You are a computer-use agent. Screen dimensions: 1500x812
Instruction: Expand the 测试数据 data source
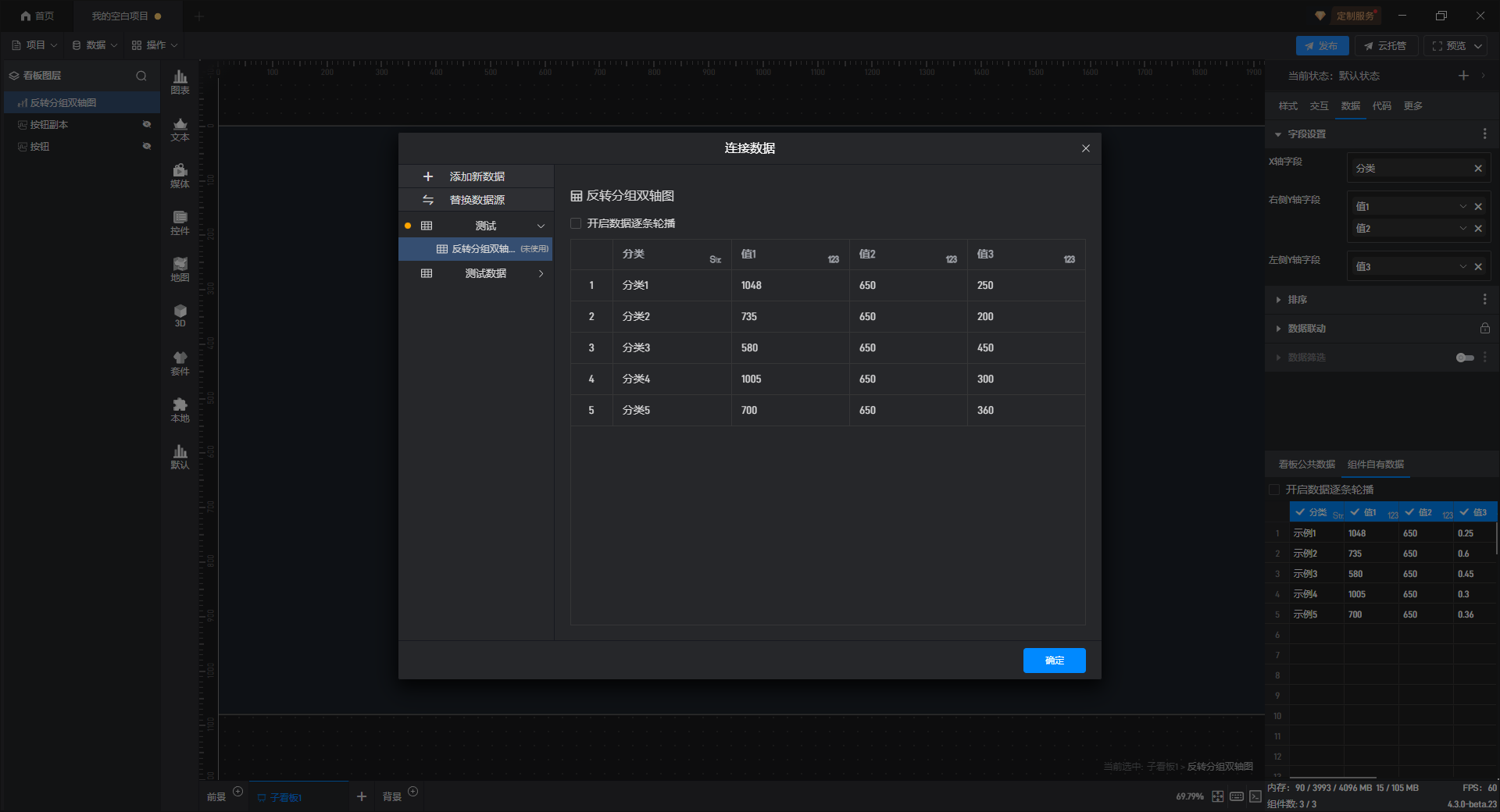pyautogui.click(x=541, y=273)
